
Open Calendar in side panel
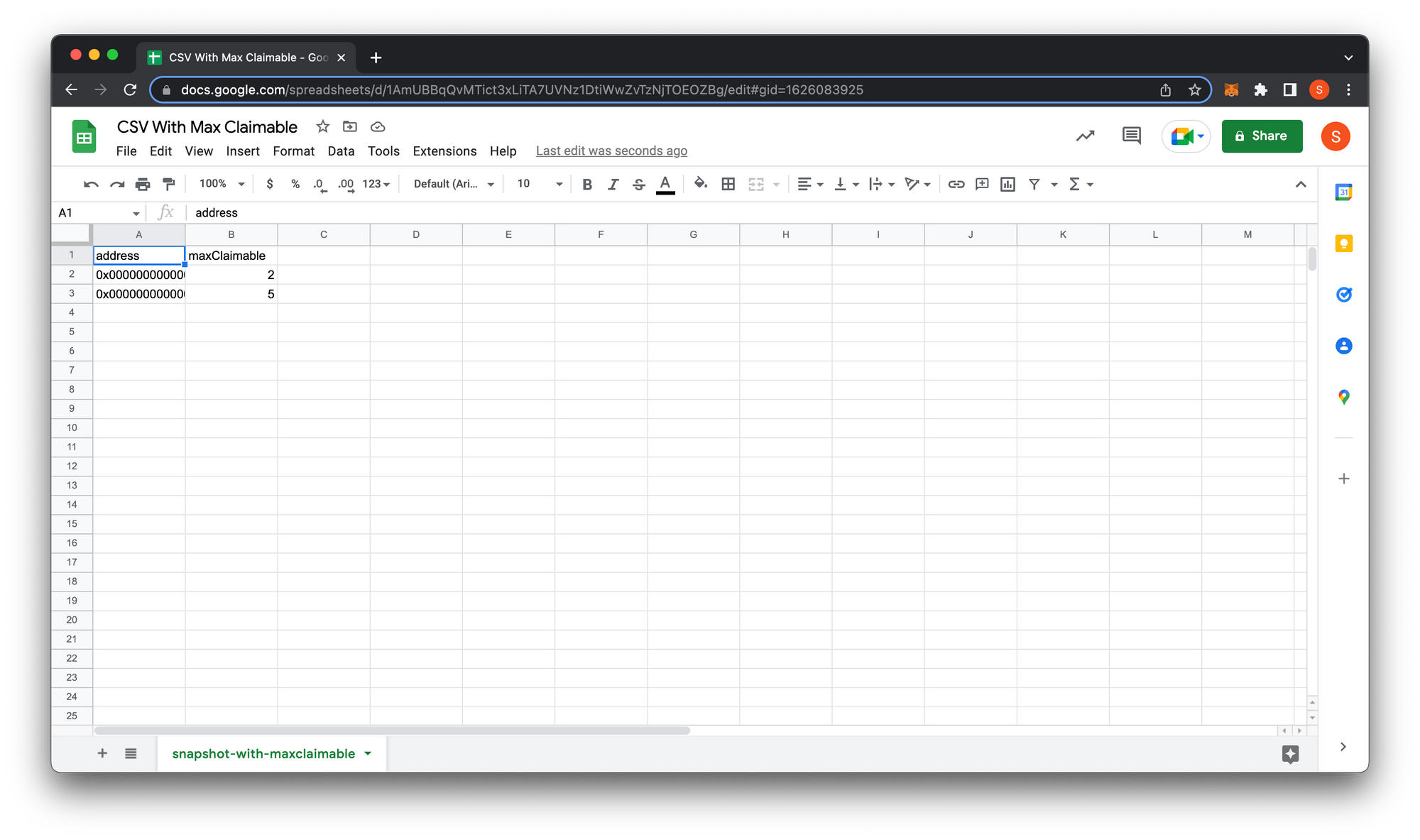pos(1343,192)
